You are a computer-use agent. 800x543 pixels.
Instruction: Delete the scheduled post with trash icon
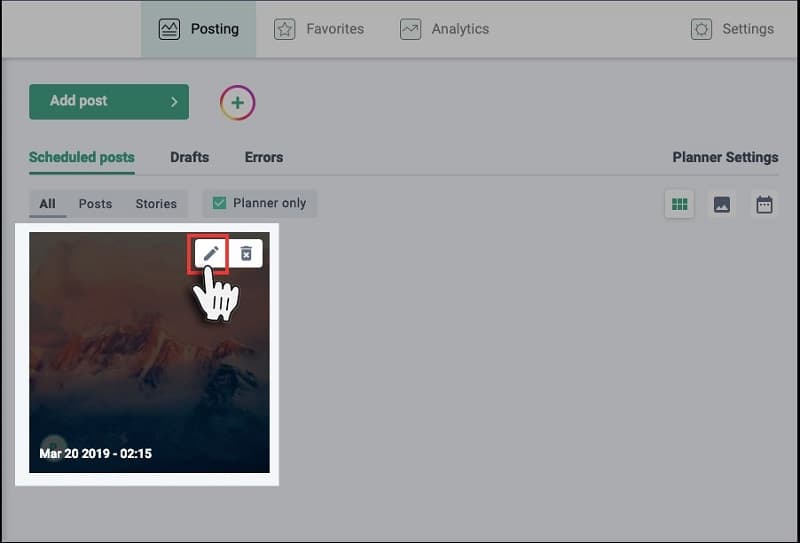point(246,254)
